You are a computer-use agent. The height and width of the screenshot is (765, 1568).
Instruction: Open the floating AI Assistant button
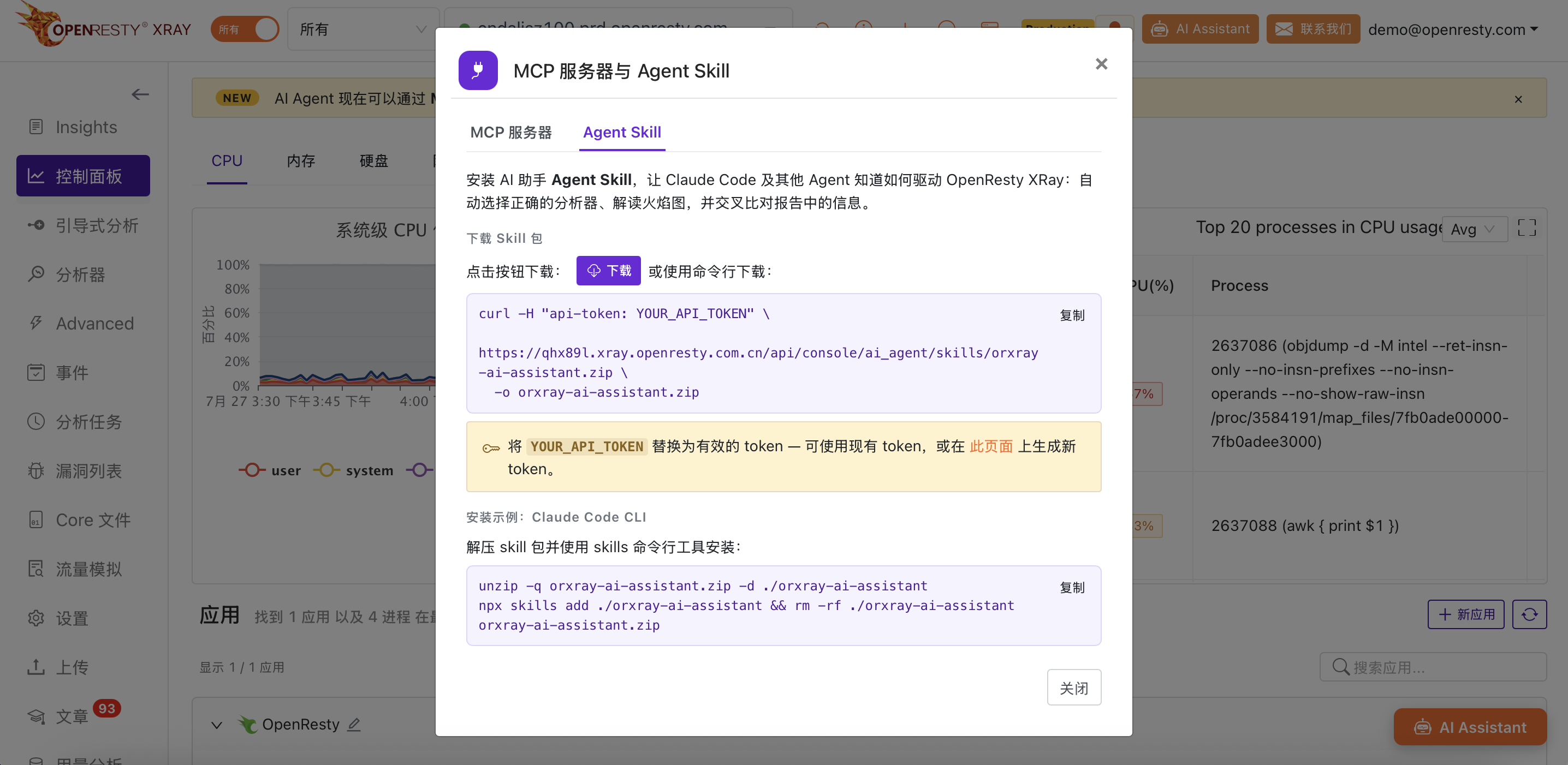[1470, 727]
